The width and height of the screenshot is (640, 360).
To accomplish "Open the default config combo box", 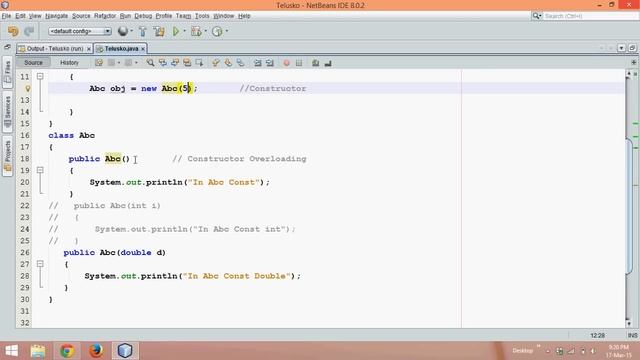I will tap(80, 31).
